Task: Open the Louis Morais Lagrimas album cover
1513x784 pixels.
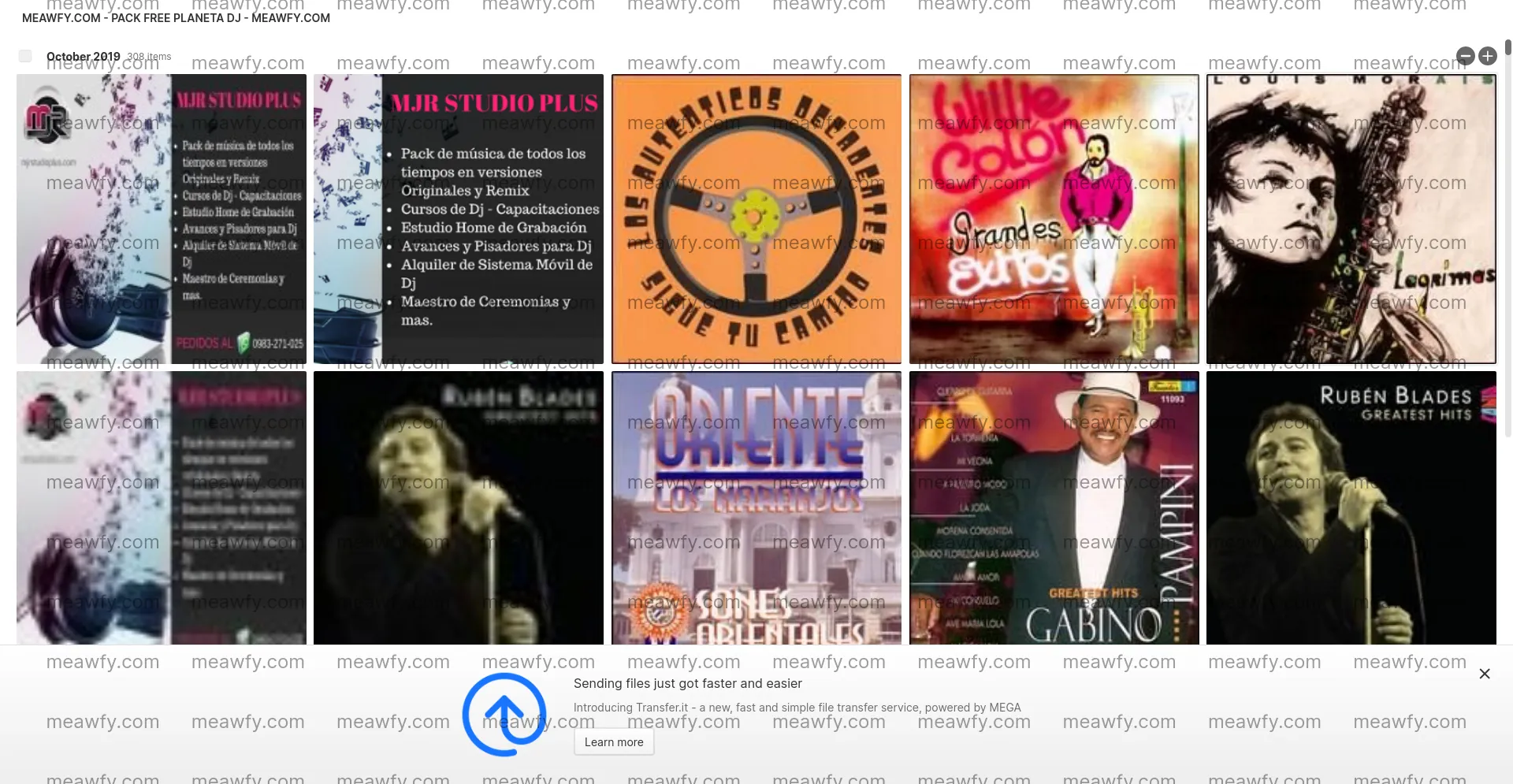Action: [1351, 219]
